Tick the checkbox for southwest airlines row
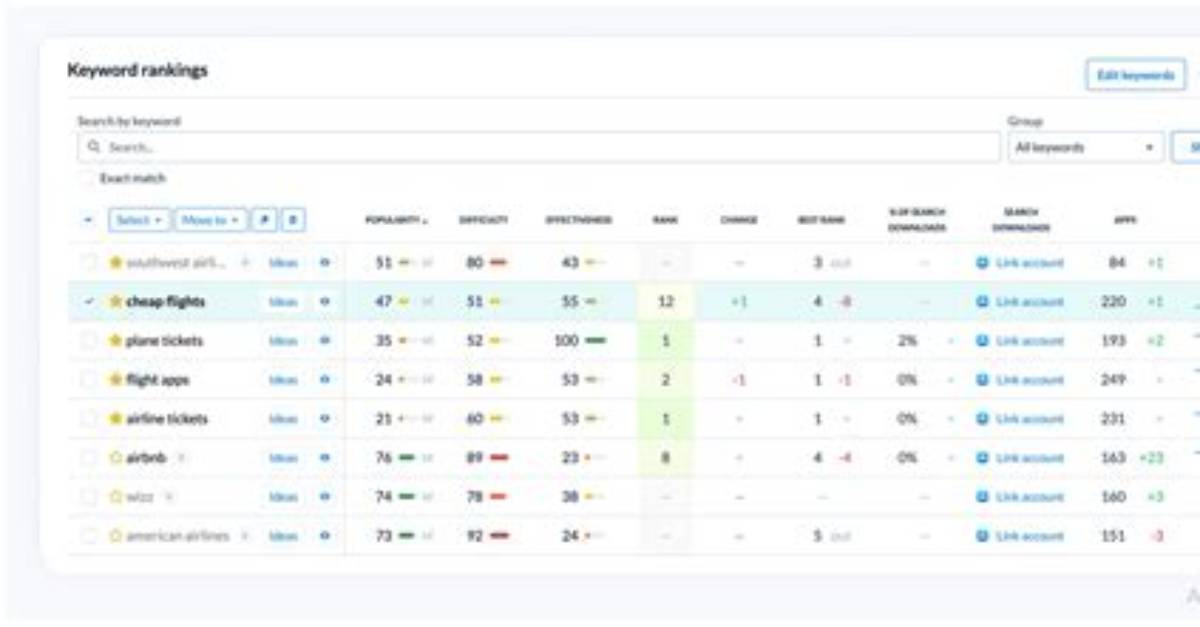Screen dimensions: 1200x627 point(89,263)
